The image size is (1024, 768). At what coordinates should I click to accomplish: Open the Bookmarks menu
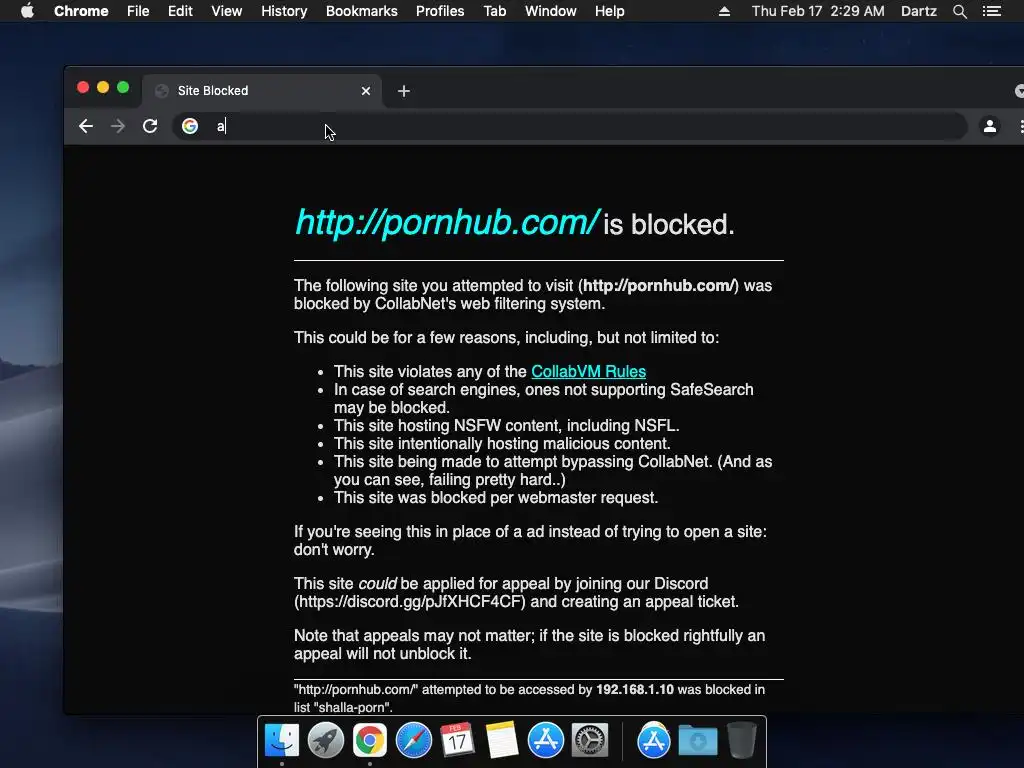362,11
